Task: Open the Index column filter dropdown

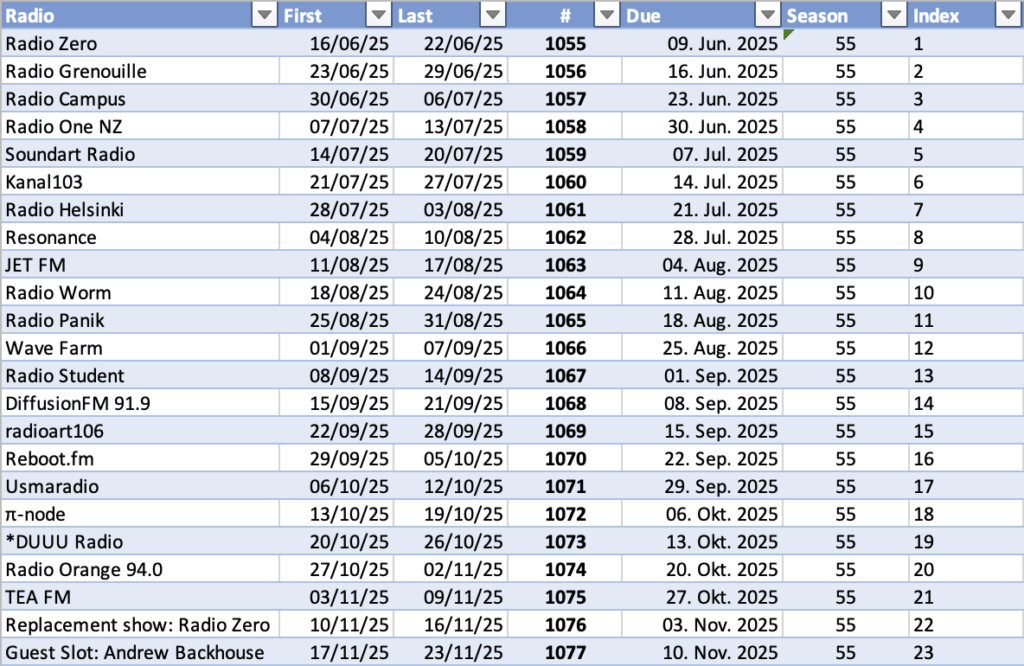Action: [1008, 16]
